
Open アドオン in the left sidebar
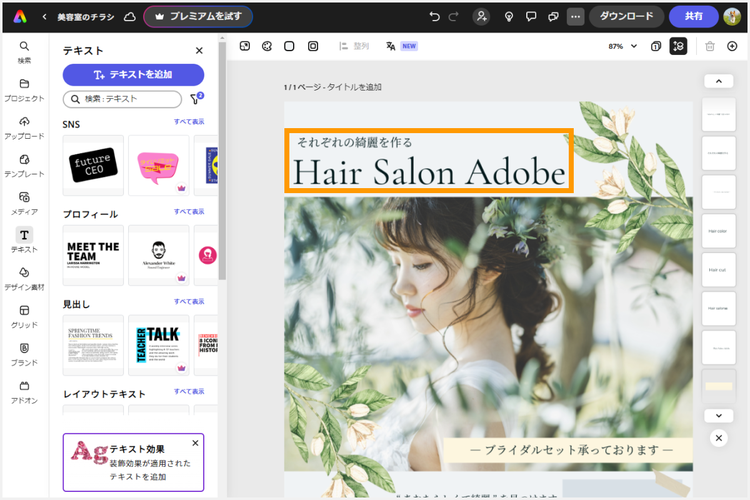[x=24, y=392]
